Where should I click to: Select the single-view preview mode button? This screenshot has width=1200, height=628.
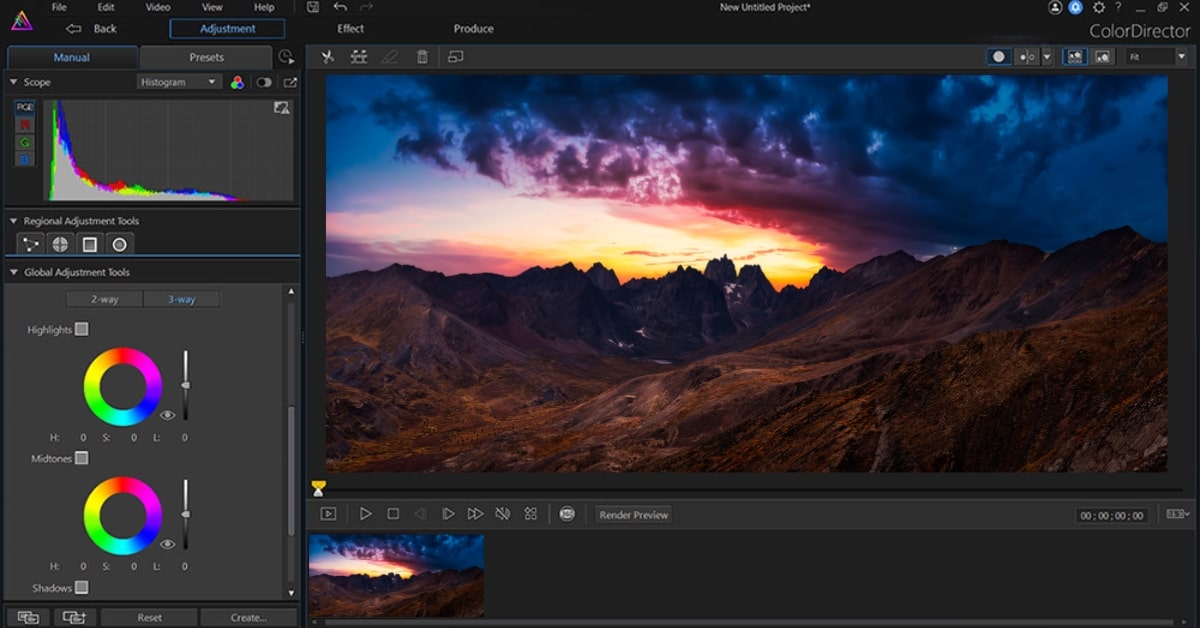point(999,57)
